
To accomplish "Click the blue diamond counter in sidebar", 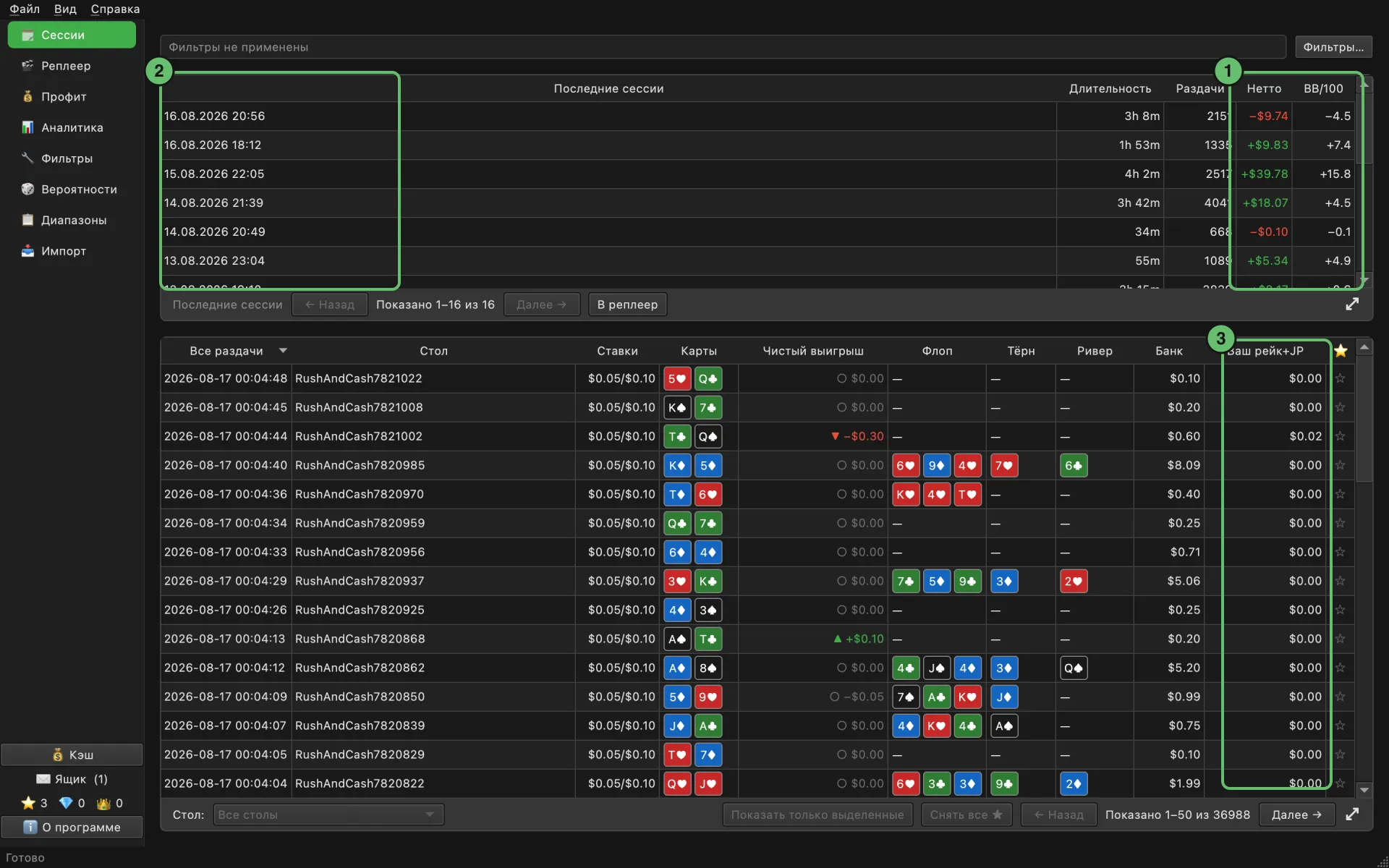I will [x=72, y=803].
